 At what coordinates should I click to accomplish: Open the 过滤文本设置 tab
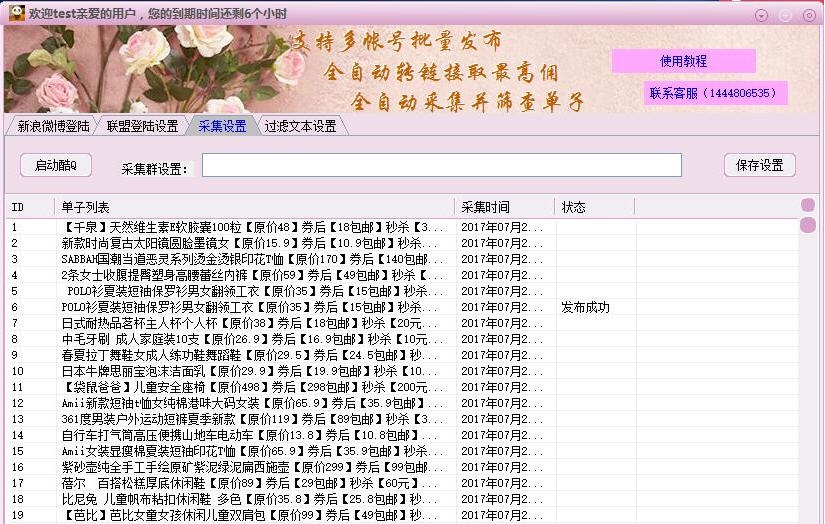pyautogui.click(x=300, y=126)
